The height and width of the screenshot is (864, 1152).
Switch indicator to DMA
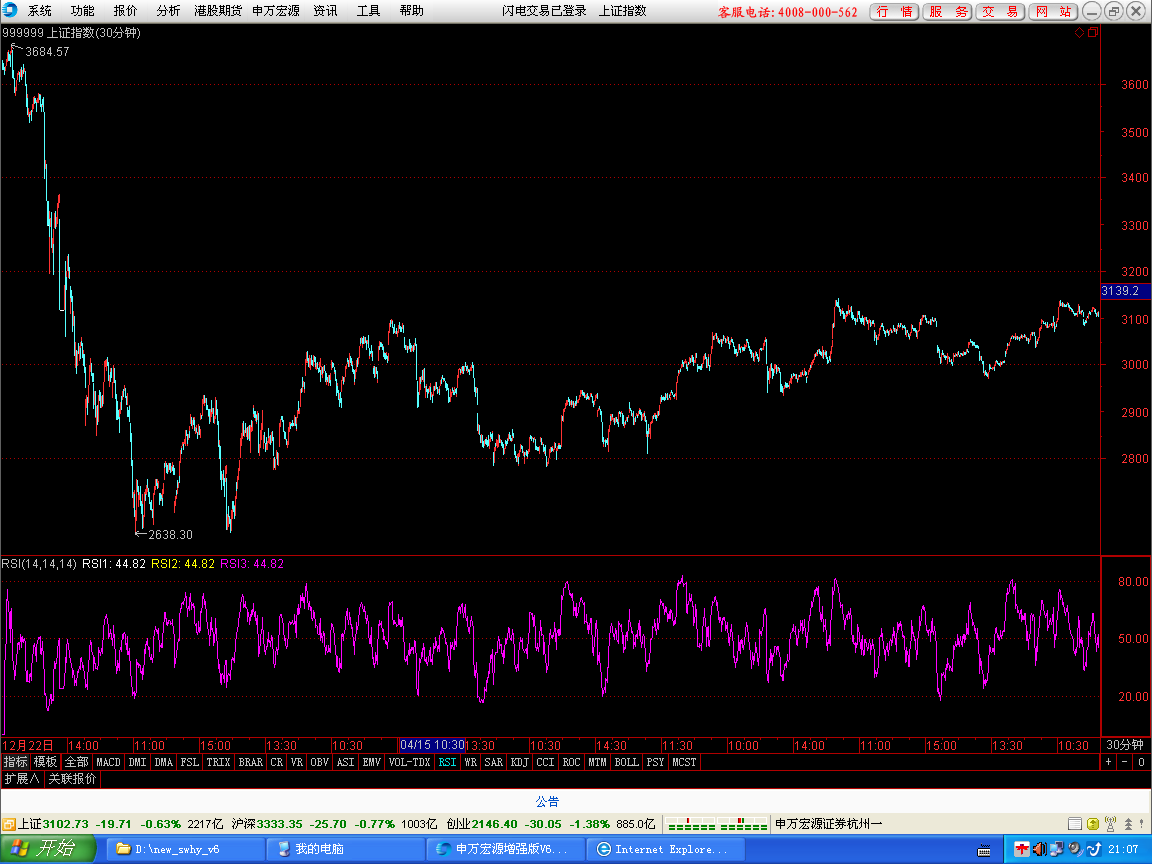pyautogui.click(x=164, y=762)
